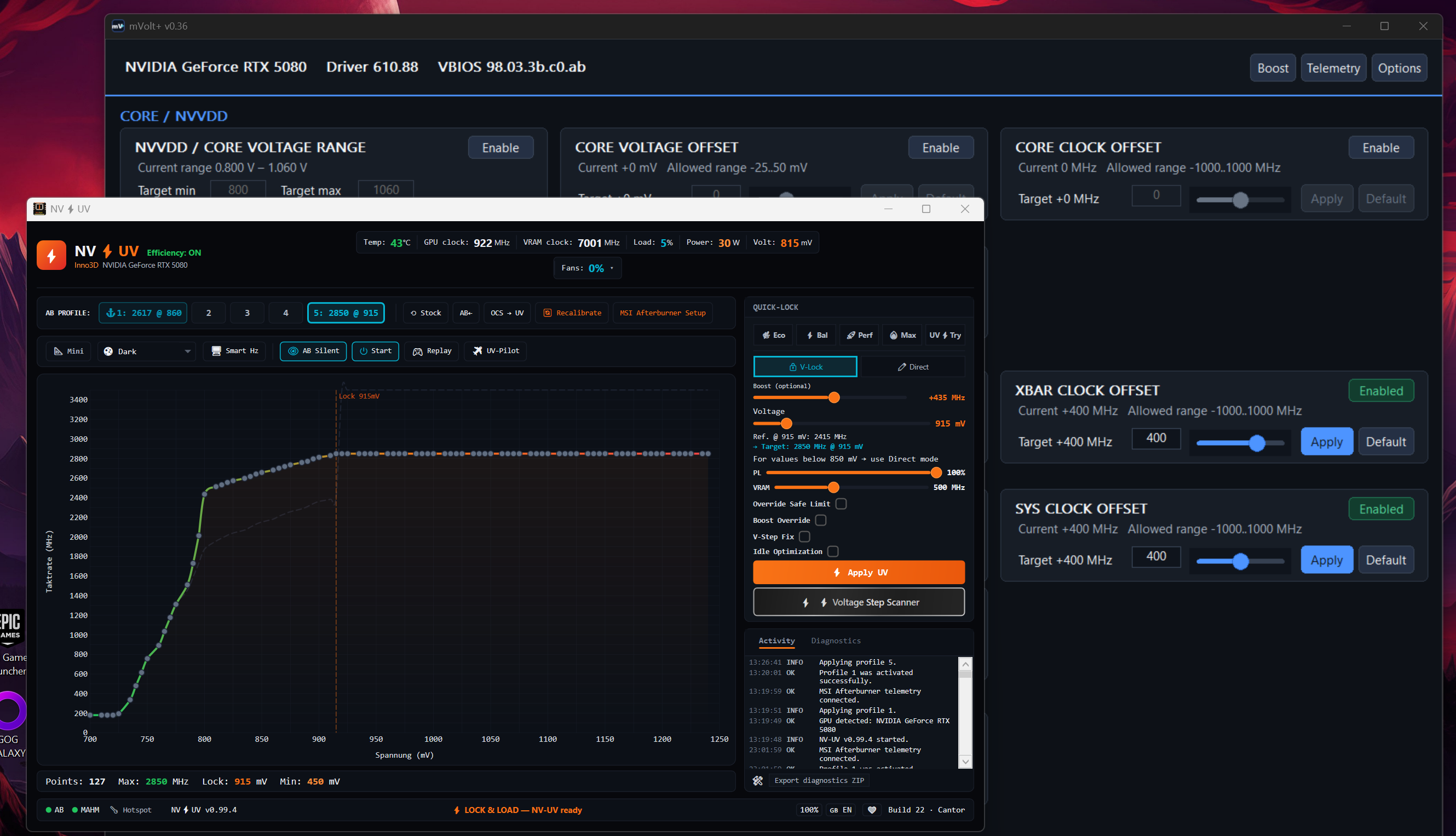Click the heart icon in status bar
Image resolution: width=1456 pixels, height=836 pixels.
[872, 810]
